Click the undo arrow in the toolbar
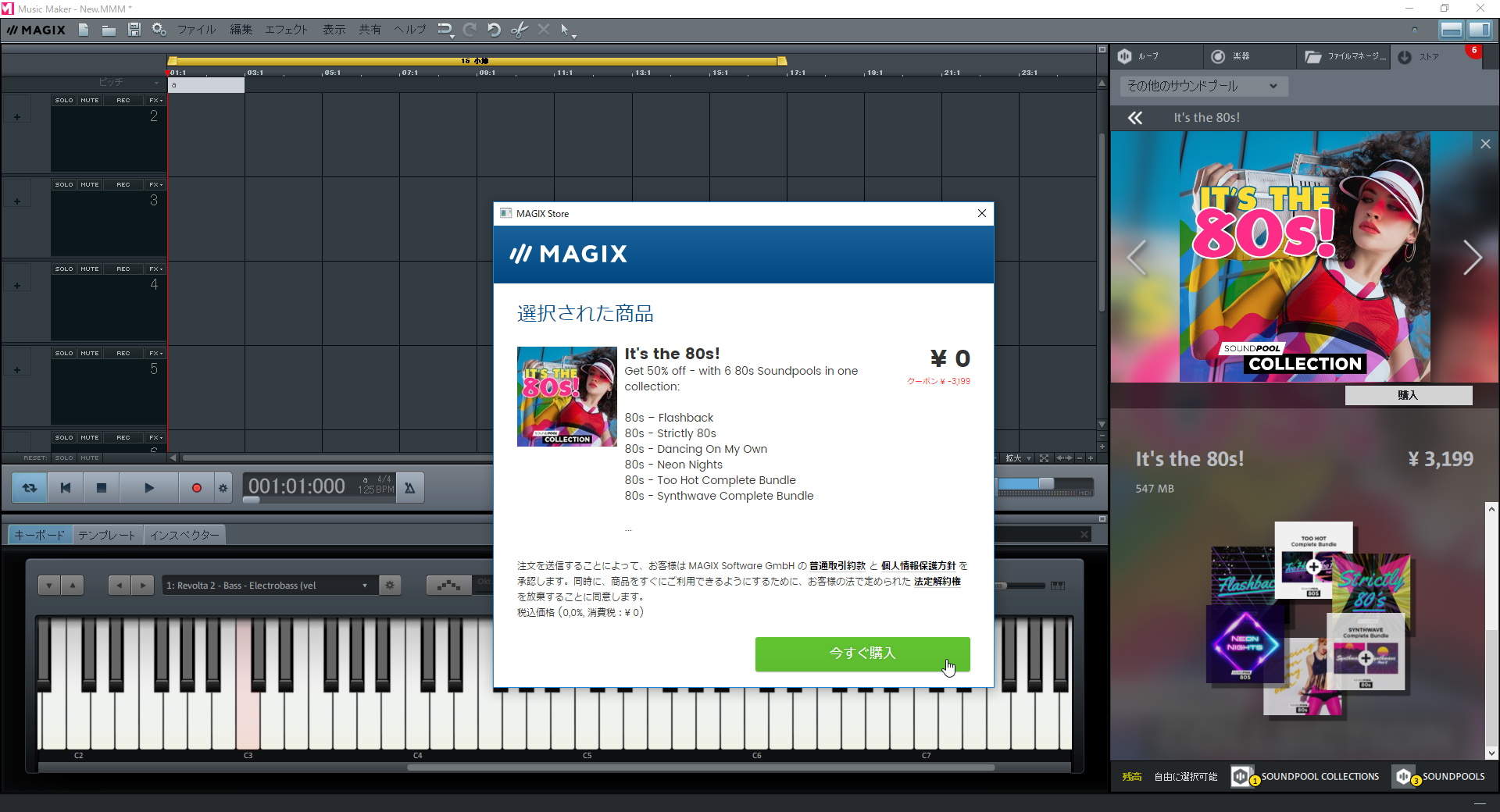The width and height of the screenshot is (1500, 812). pos(494,30)
